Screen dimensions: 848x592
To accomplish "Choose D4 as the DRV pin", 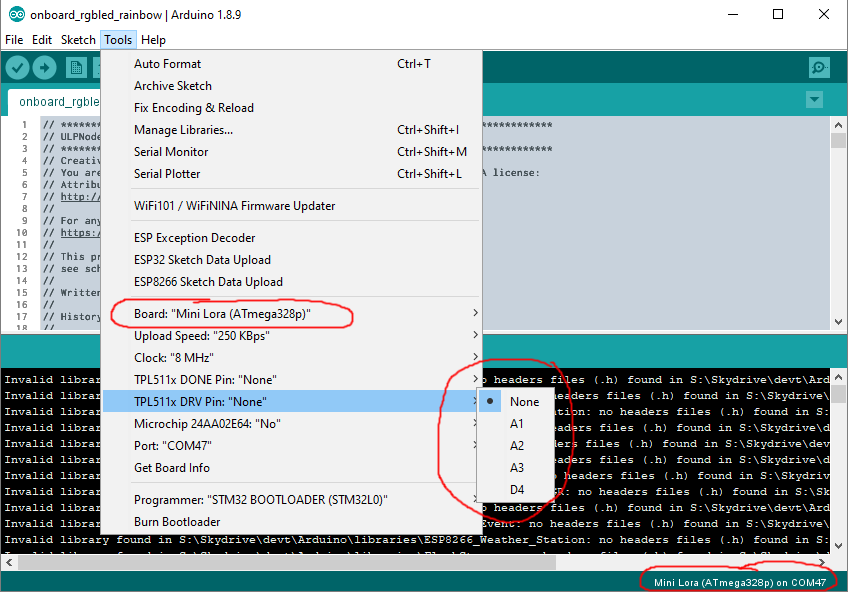I will point(516,490).
